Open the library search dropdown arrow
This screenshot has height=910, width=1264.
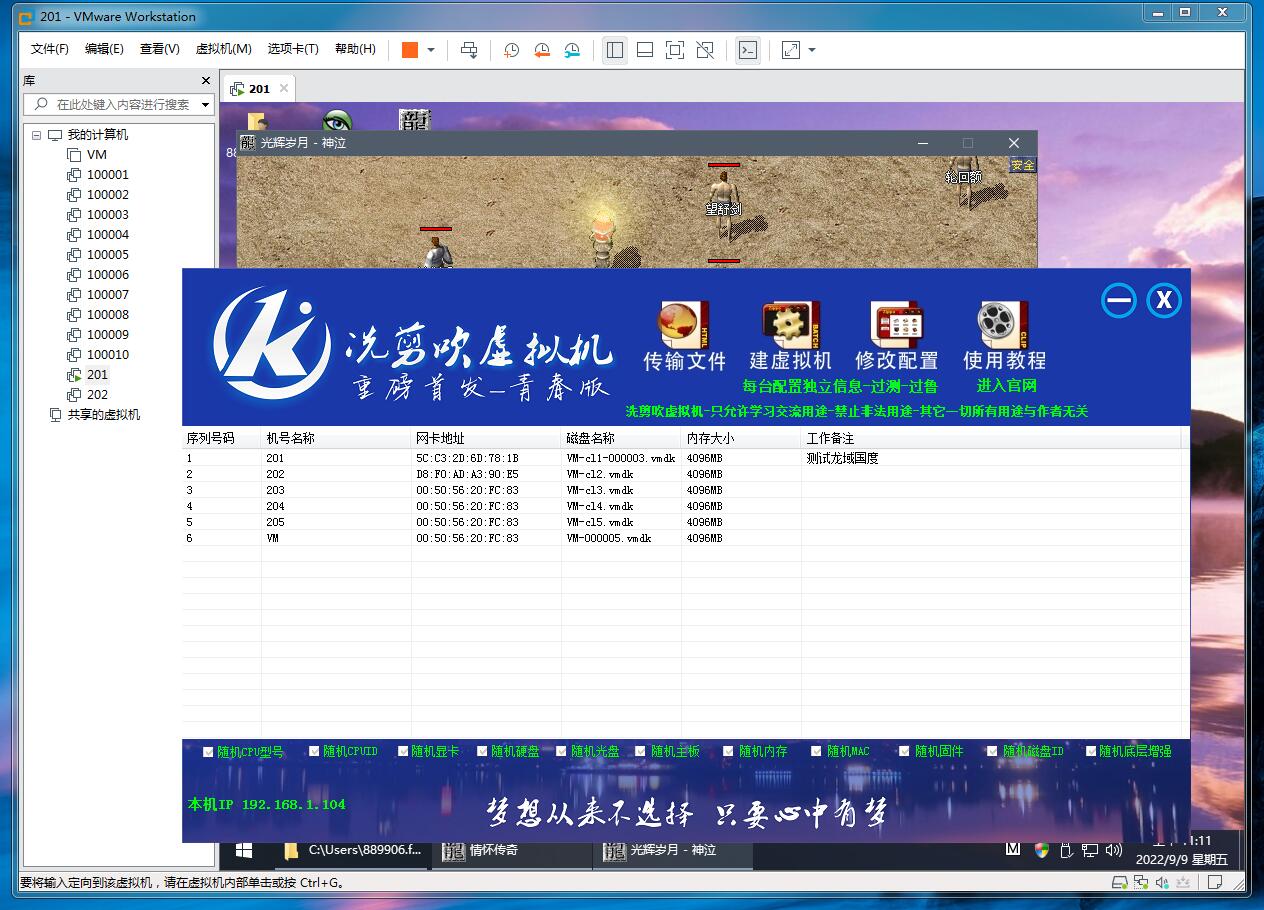point(206,104)
